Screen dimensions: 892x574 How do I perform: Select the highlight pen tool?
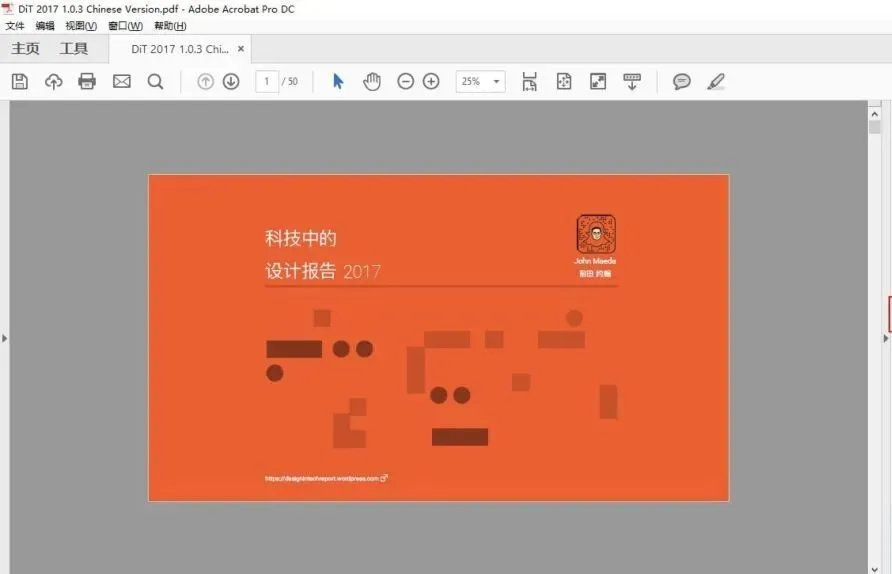716,81
